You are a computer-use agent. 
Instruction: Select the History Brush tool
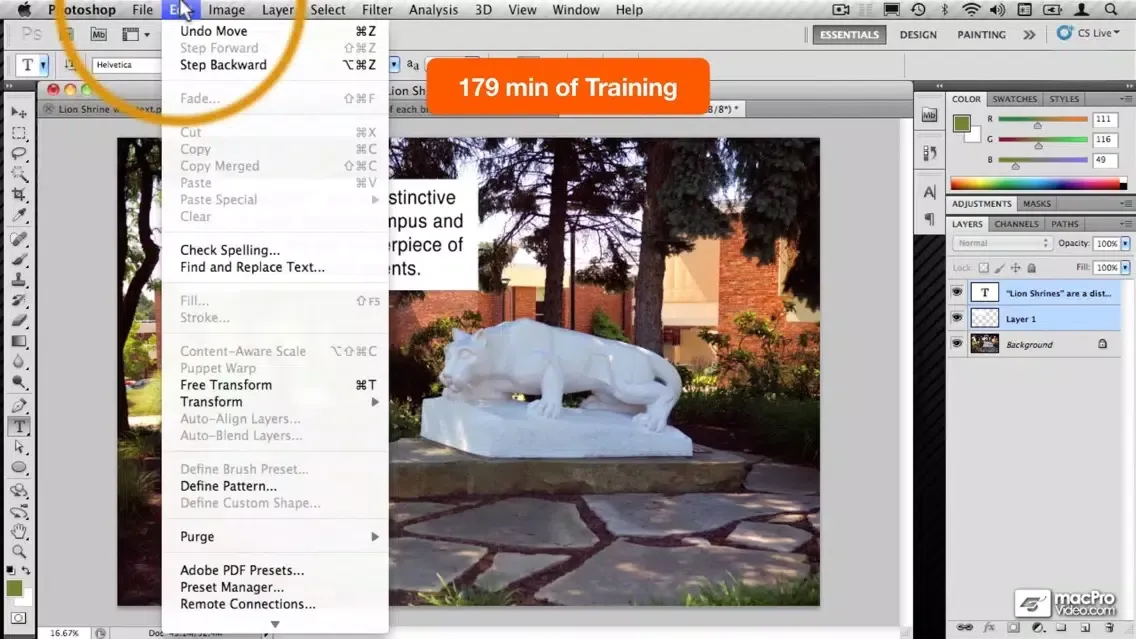click(19, 299)
